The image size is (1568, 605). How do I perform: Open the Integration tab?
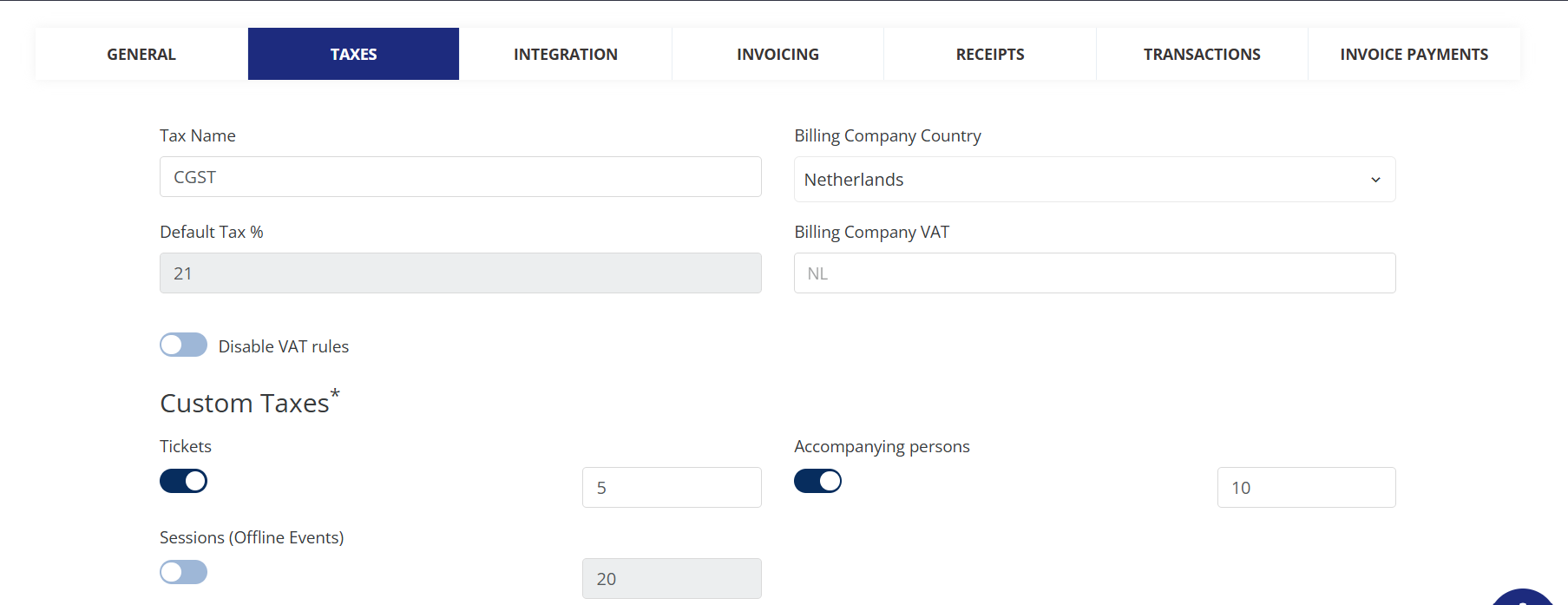pyautogui.click(x=566, y=54)
